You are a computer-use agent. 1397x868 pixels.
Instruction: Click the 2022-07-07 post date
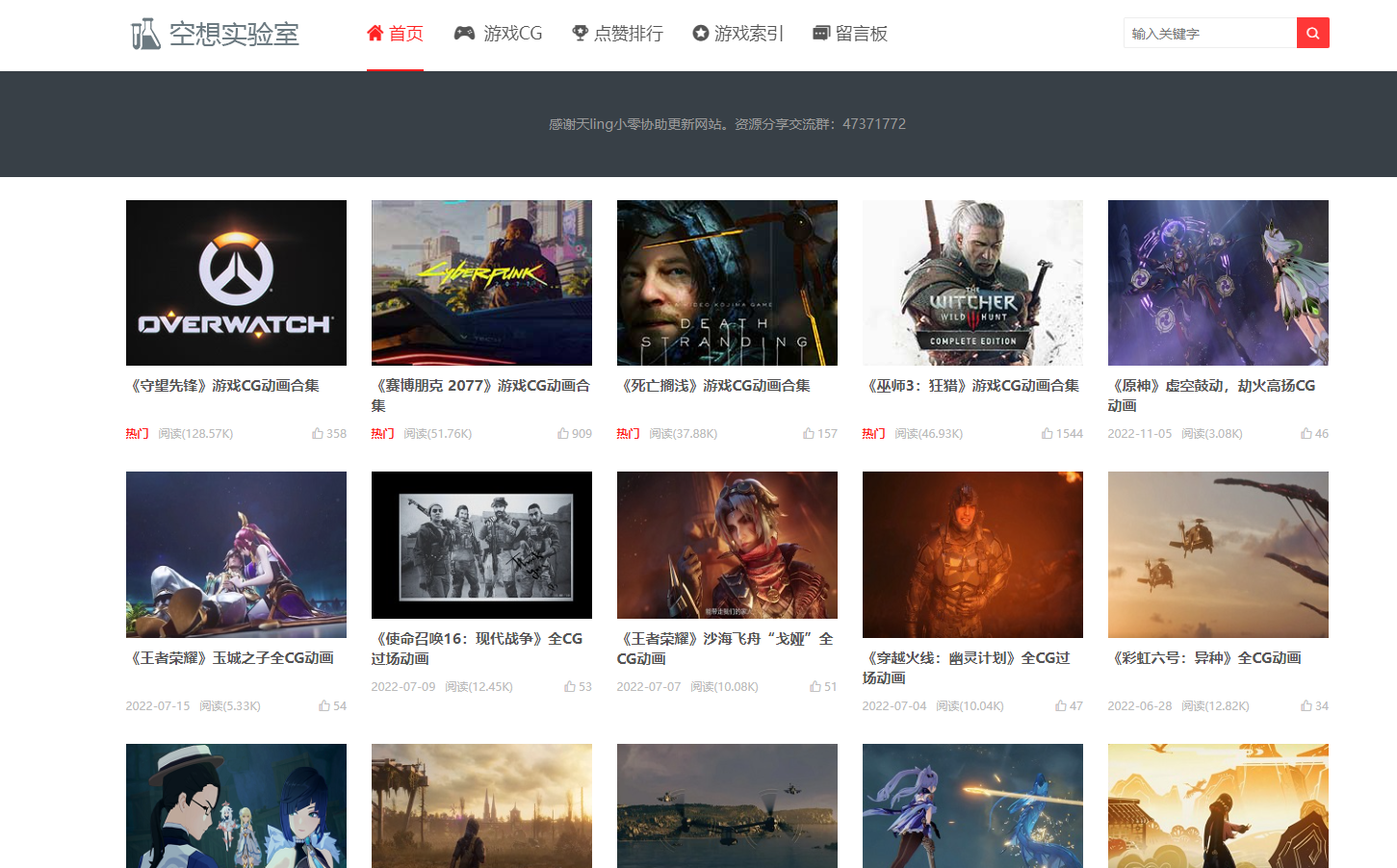tap(649, 687)
